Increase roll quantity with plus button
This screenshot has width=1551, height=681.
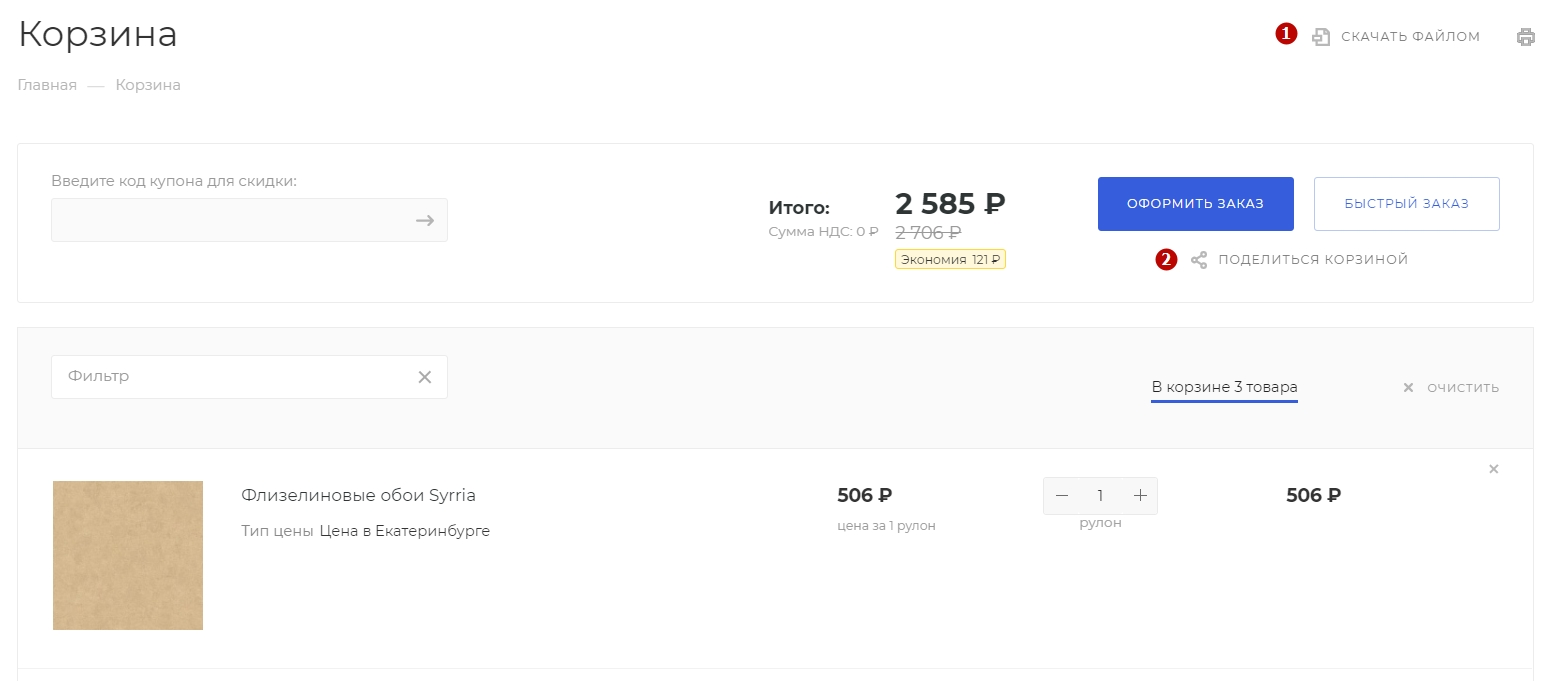tap(1139, 496)
